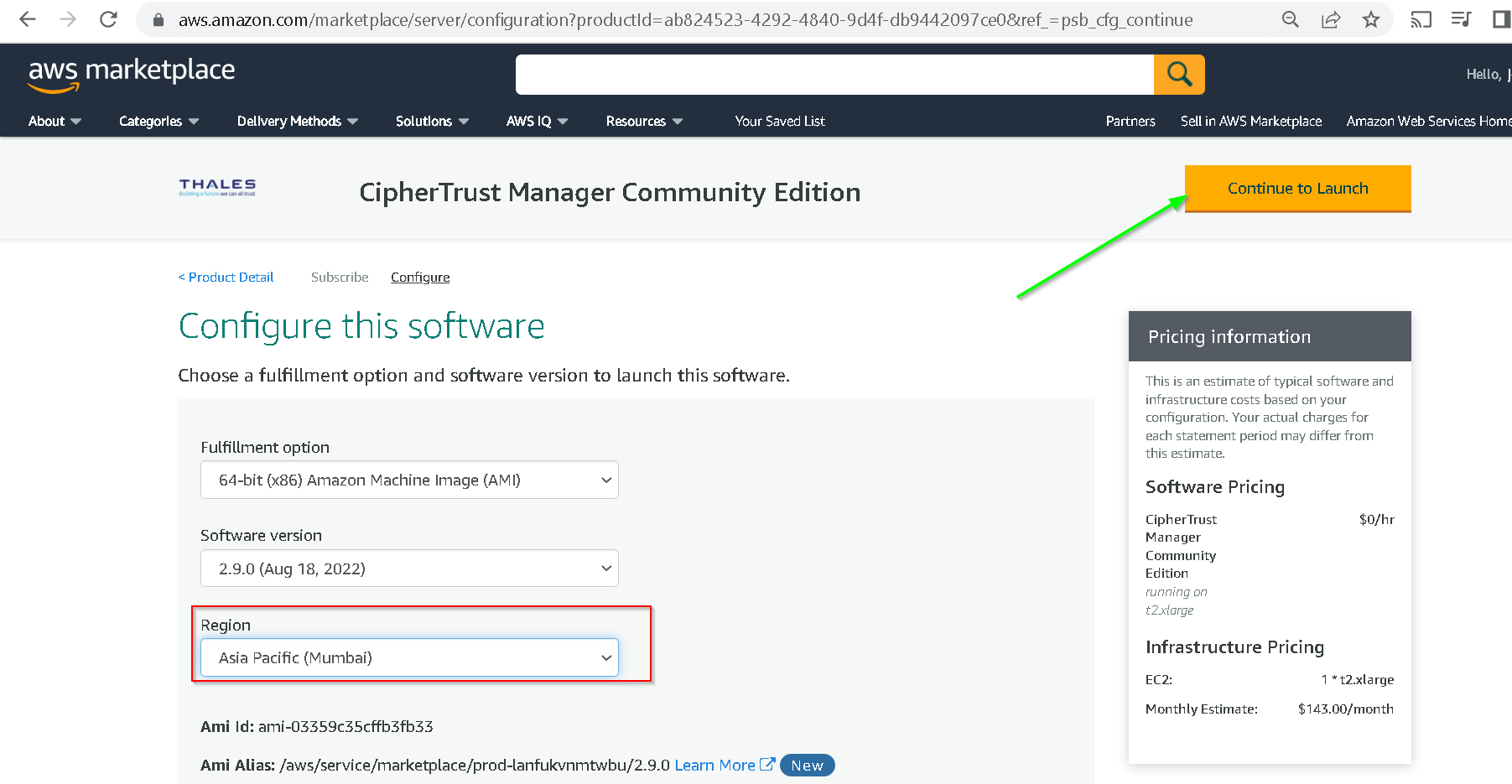The image size is (1512, 784).
Task: Open the Fulfillment option dropdown
Action: pyautogui.click(x=409, y=480)
